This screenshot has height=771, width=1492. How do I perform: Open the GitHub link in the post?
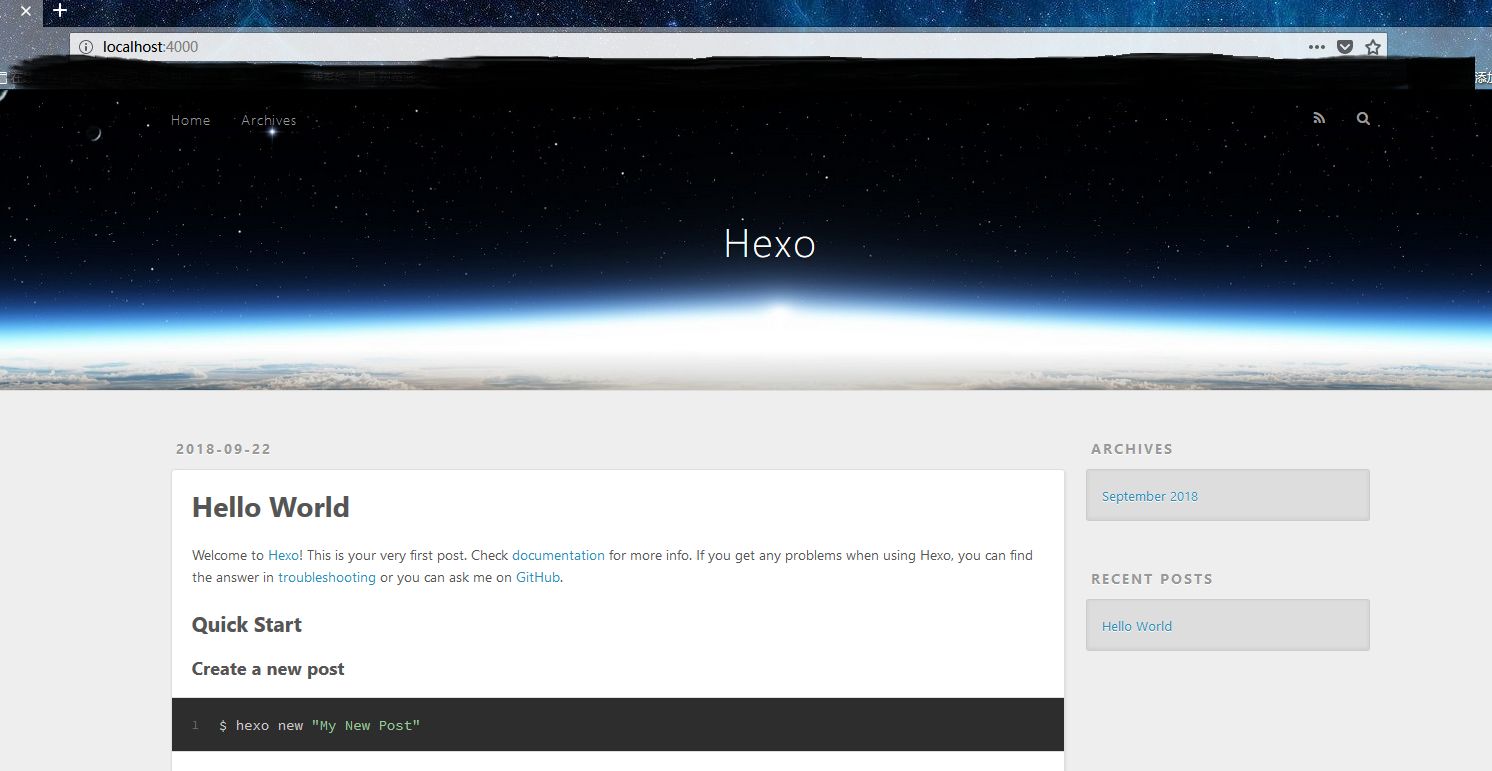(538, 577)
